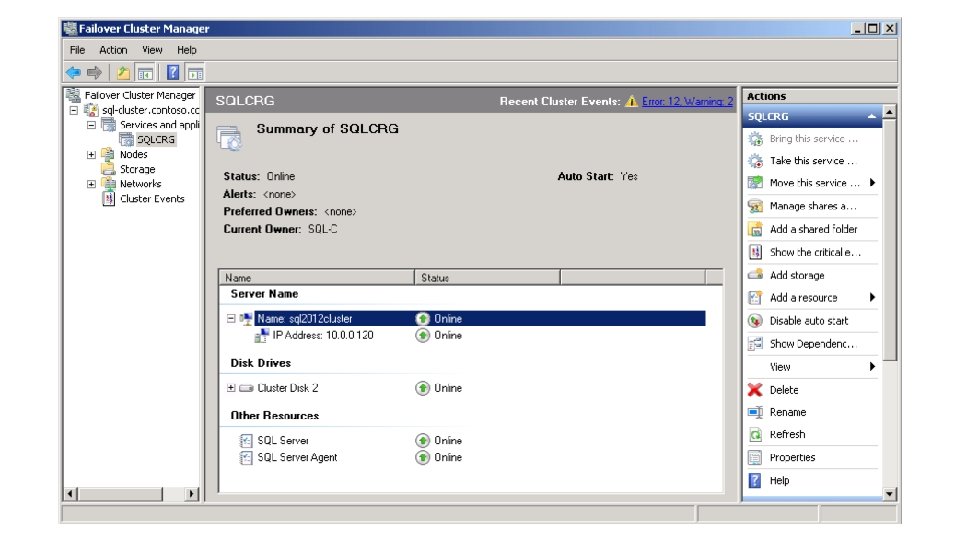Sort by the Name column header
The height and width of the screenshot is (540, 960).
point(317,277)
